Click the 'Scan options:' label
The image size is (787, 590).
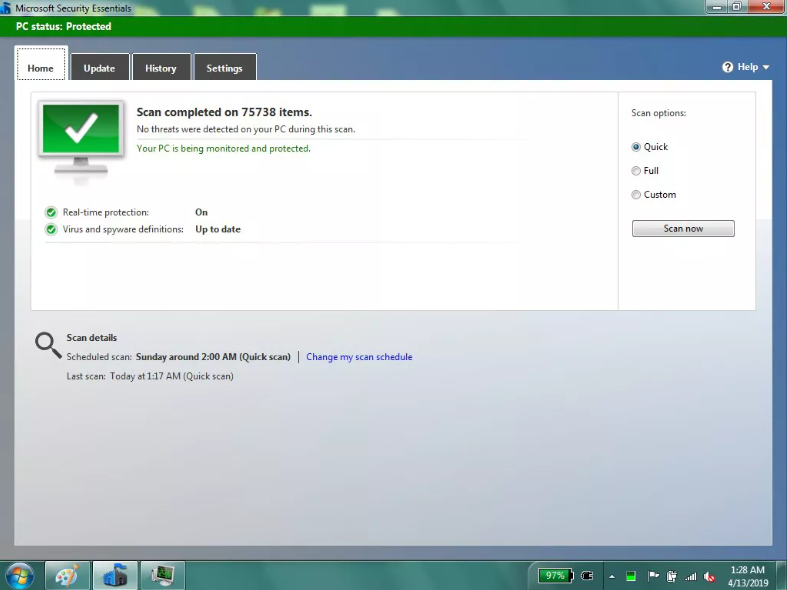pos(659,113)
